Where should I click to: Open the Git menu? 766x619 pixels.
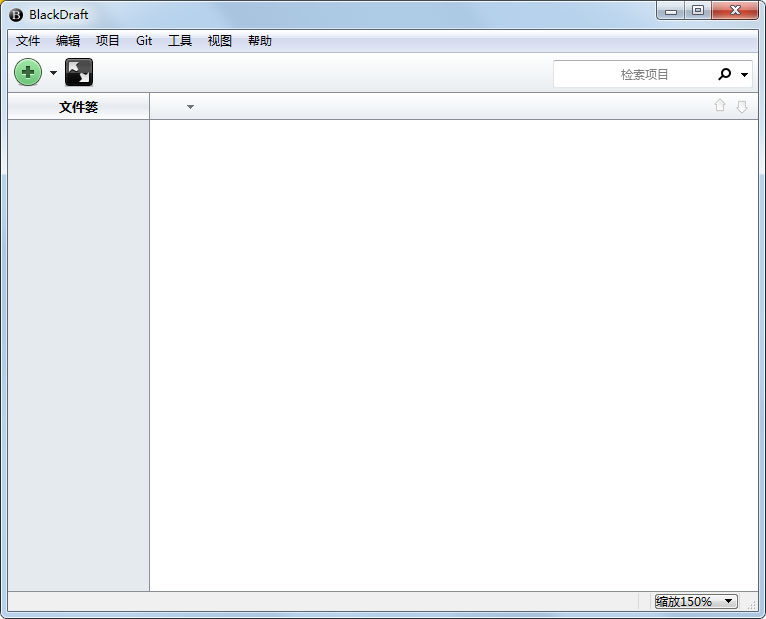click(x=144, y=41)
